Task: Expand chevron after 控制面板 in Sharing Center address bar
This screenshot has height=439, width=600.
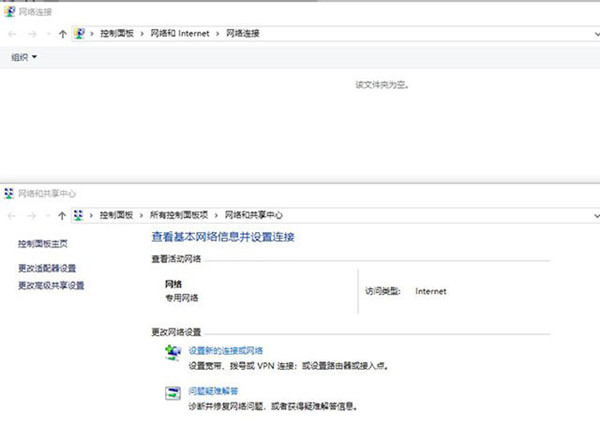Action: click(141, 215)
